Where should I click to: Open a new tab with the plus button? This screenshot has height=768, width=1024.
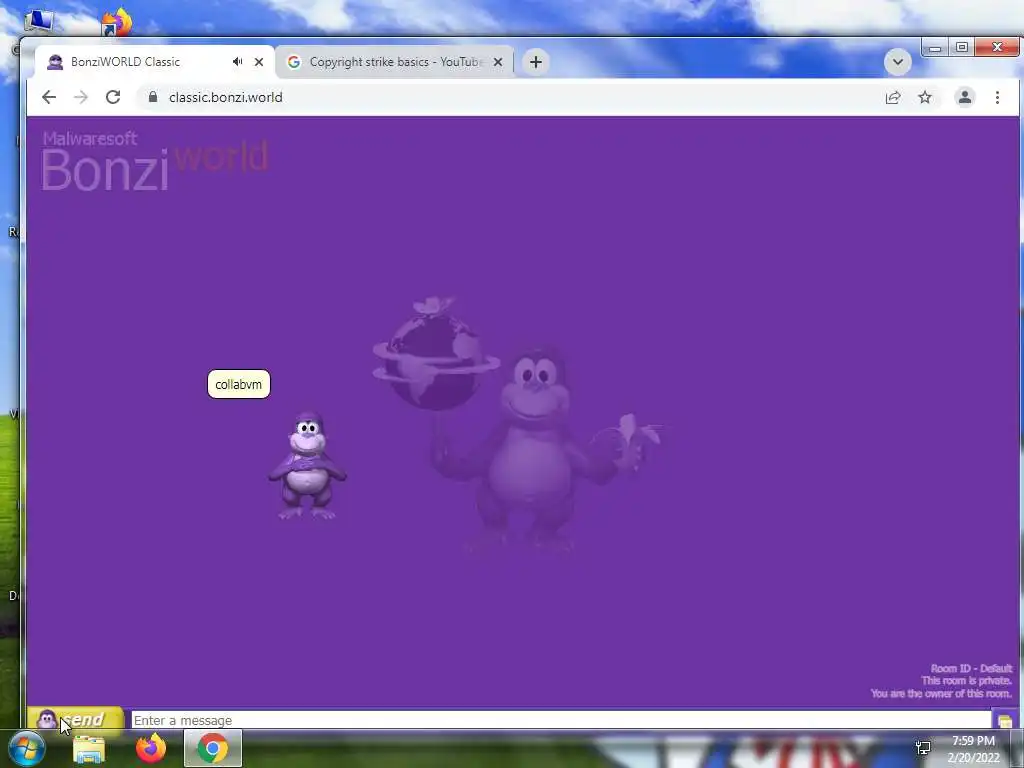(x=536, y=62)
